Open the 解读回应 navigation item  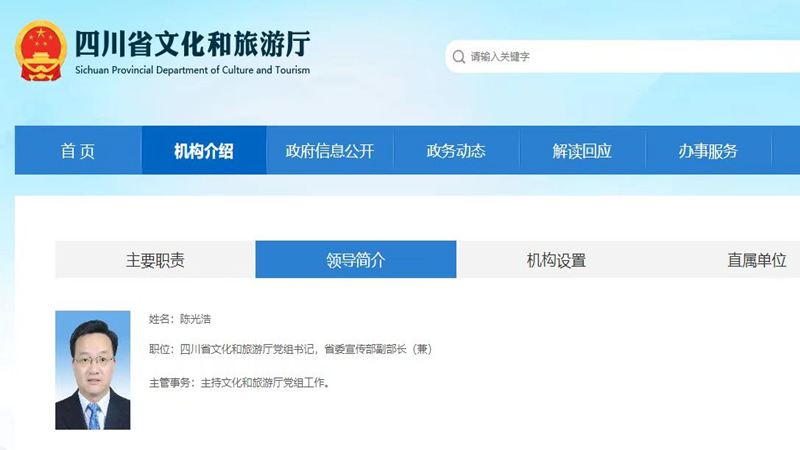click(582, 151)
